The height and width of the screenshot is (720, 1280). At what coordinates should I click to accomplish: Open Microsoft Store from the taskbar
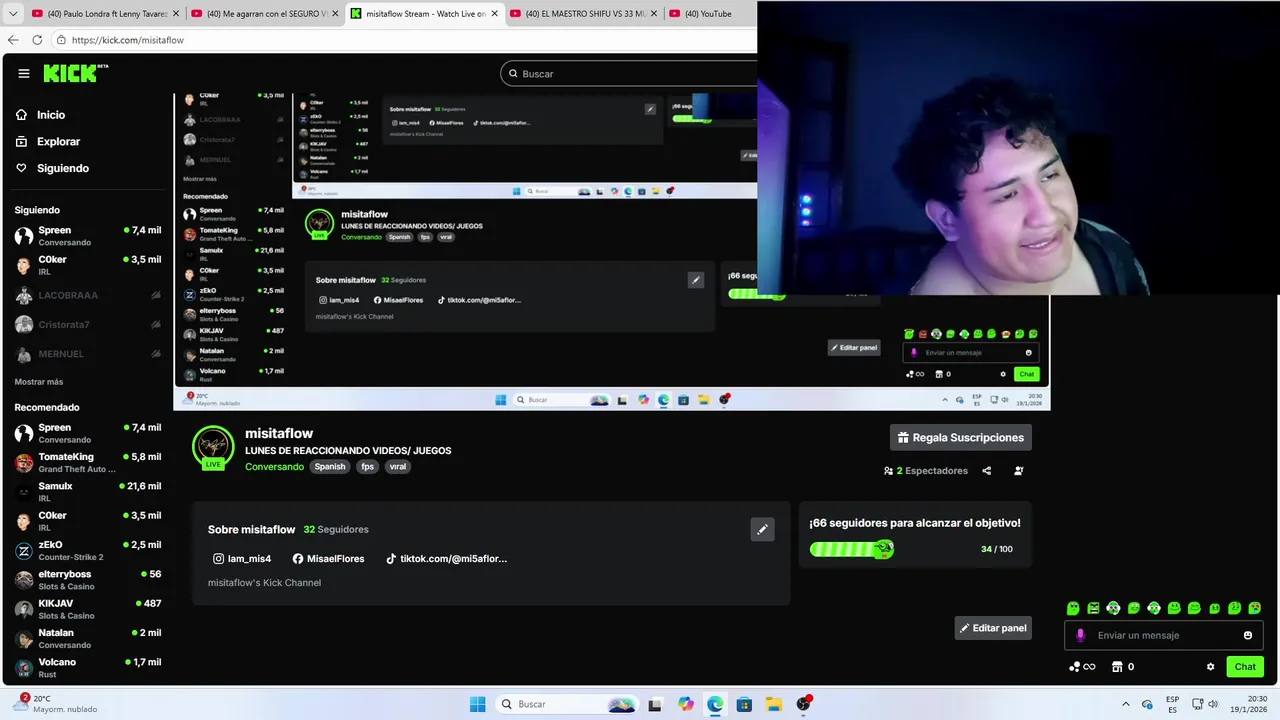click(744, 704)
